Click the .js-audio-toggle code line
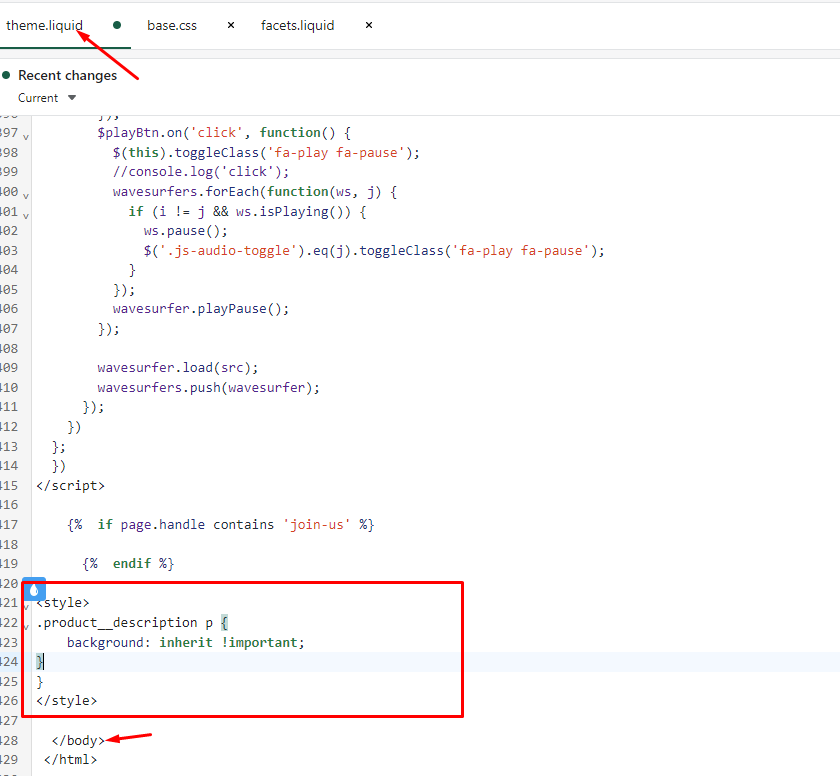 pos(374,250)
